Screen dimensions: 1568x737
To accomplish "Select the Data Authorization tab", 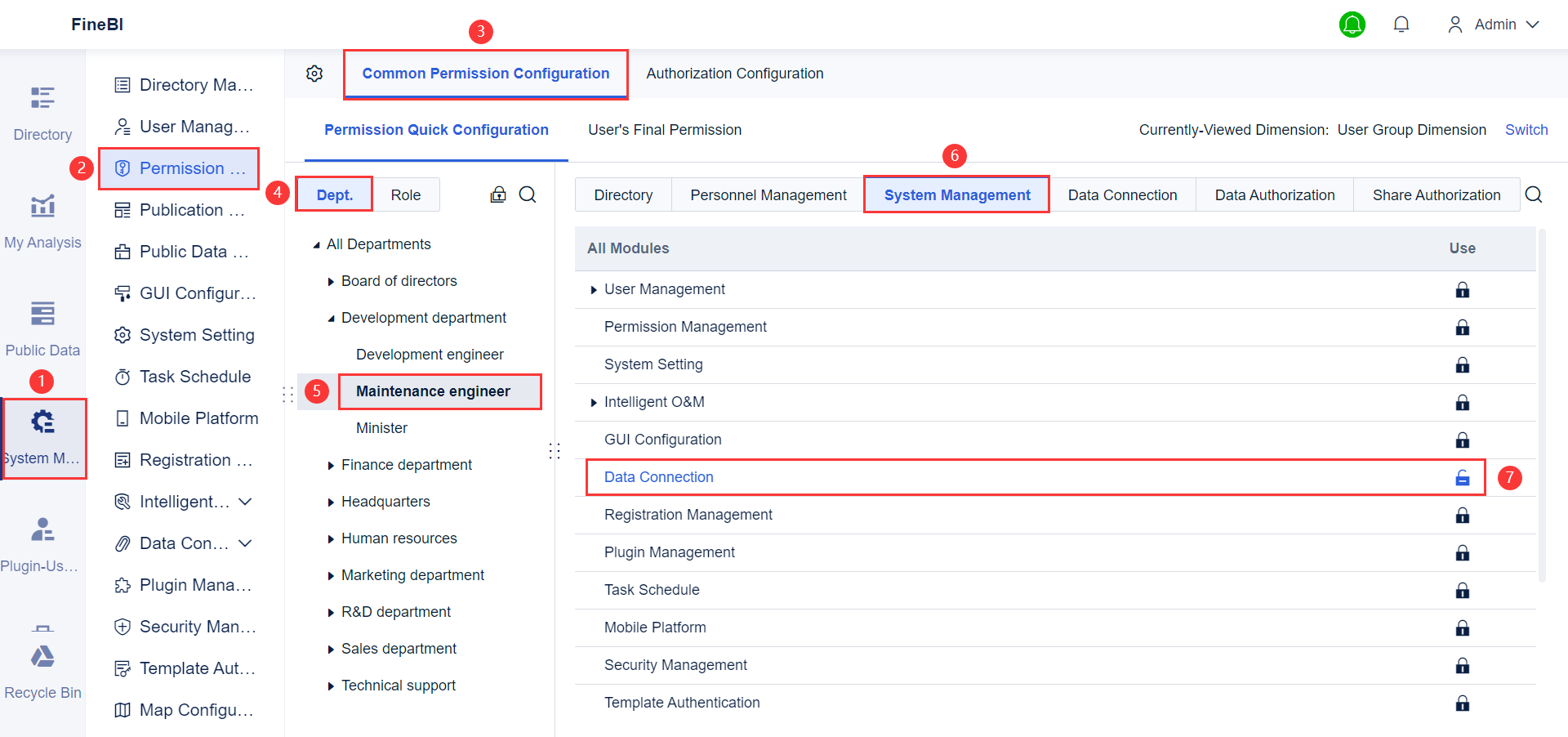I will tap(1274, 195).
